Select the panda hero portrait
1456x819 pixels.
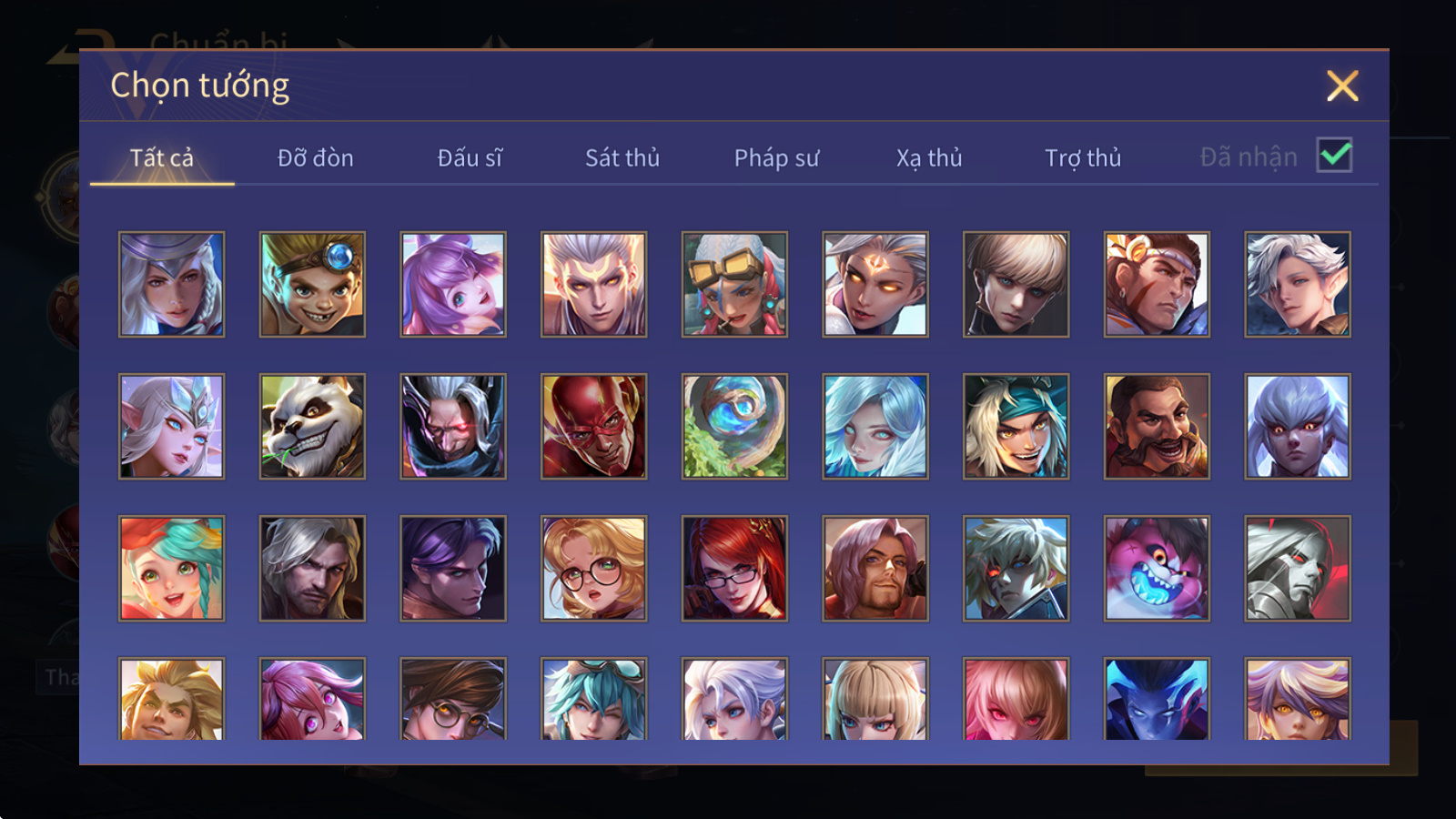pyautogui.click(x=312, y=426)
